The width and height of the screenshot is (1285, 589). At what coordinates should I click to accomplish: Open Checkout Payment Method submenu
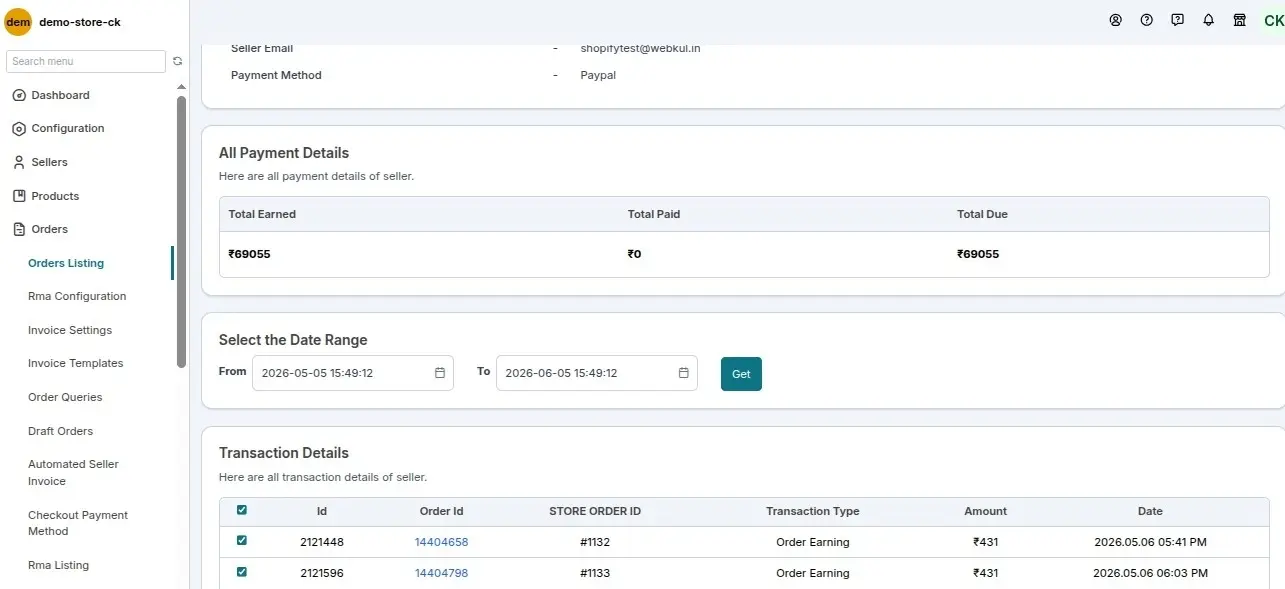[x=78, y=523]
